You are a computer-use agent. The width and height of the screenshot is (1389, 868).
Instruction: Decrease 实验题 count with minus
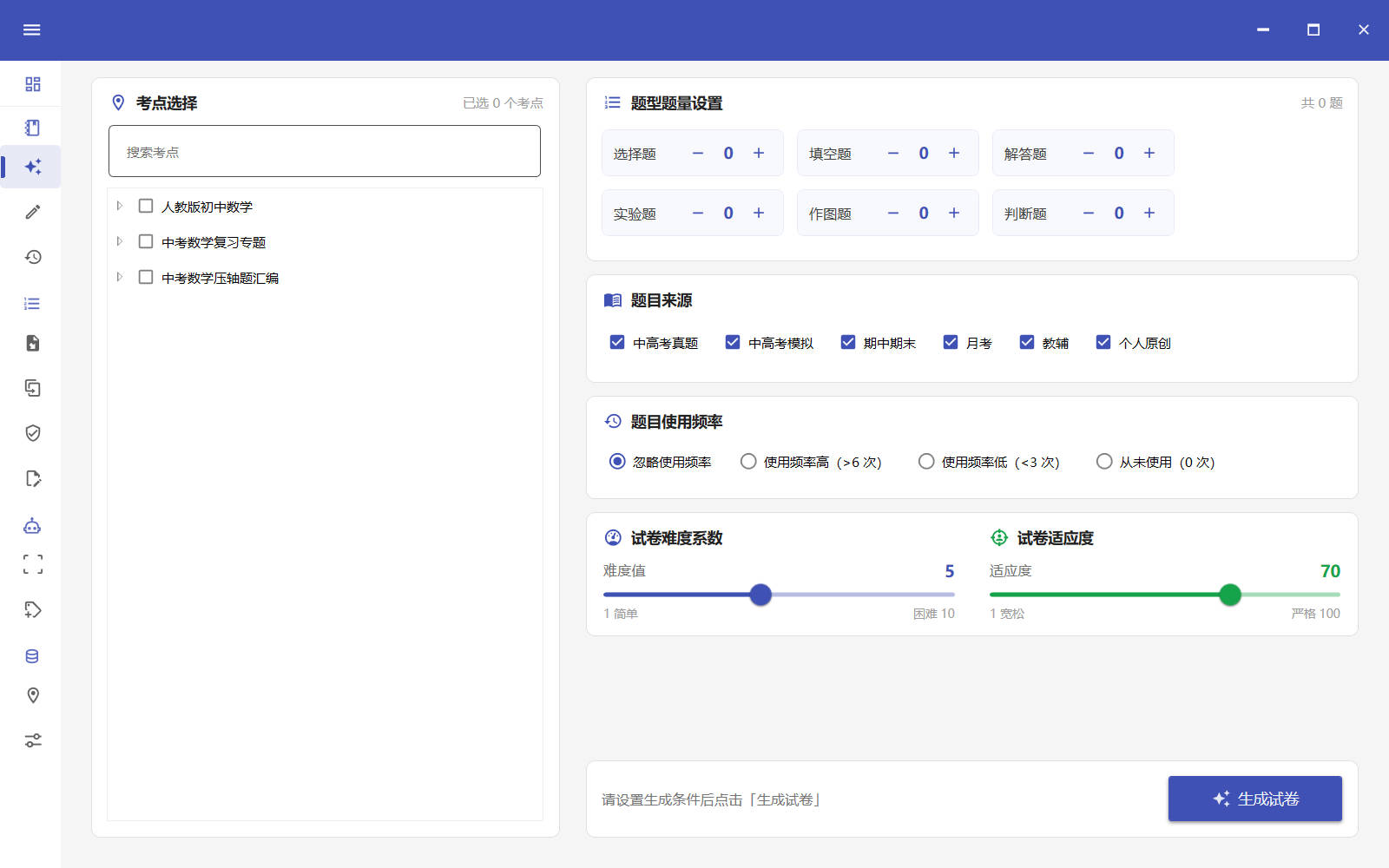[698, 213]
